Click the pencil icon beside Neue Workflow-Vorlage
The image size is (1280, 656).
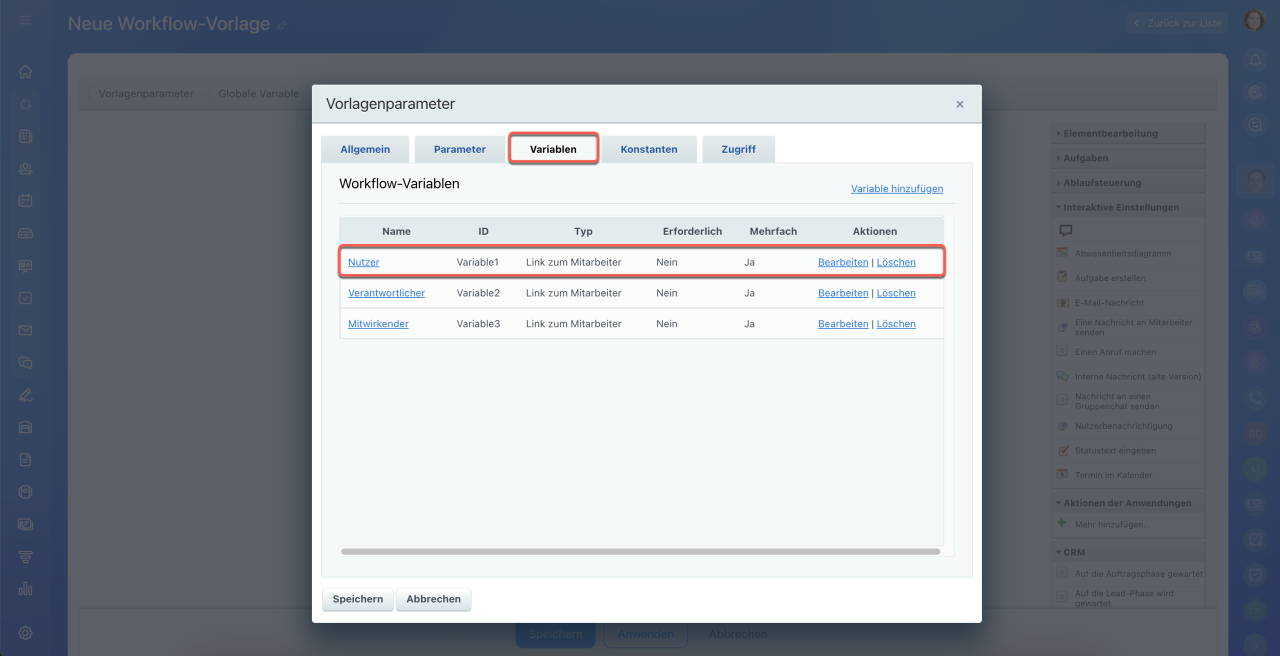click(282, 25)
